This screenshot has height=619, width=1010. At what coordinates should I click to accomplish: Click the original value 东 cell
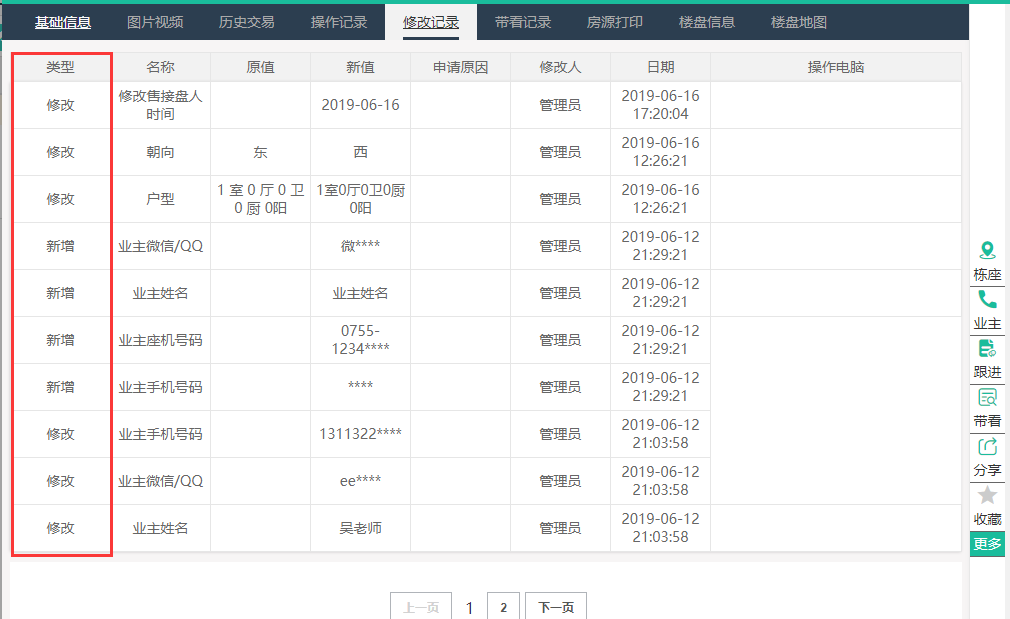point(260,152)
